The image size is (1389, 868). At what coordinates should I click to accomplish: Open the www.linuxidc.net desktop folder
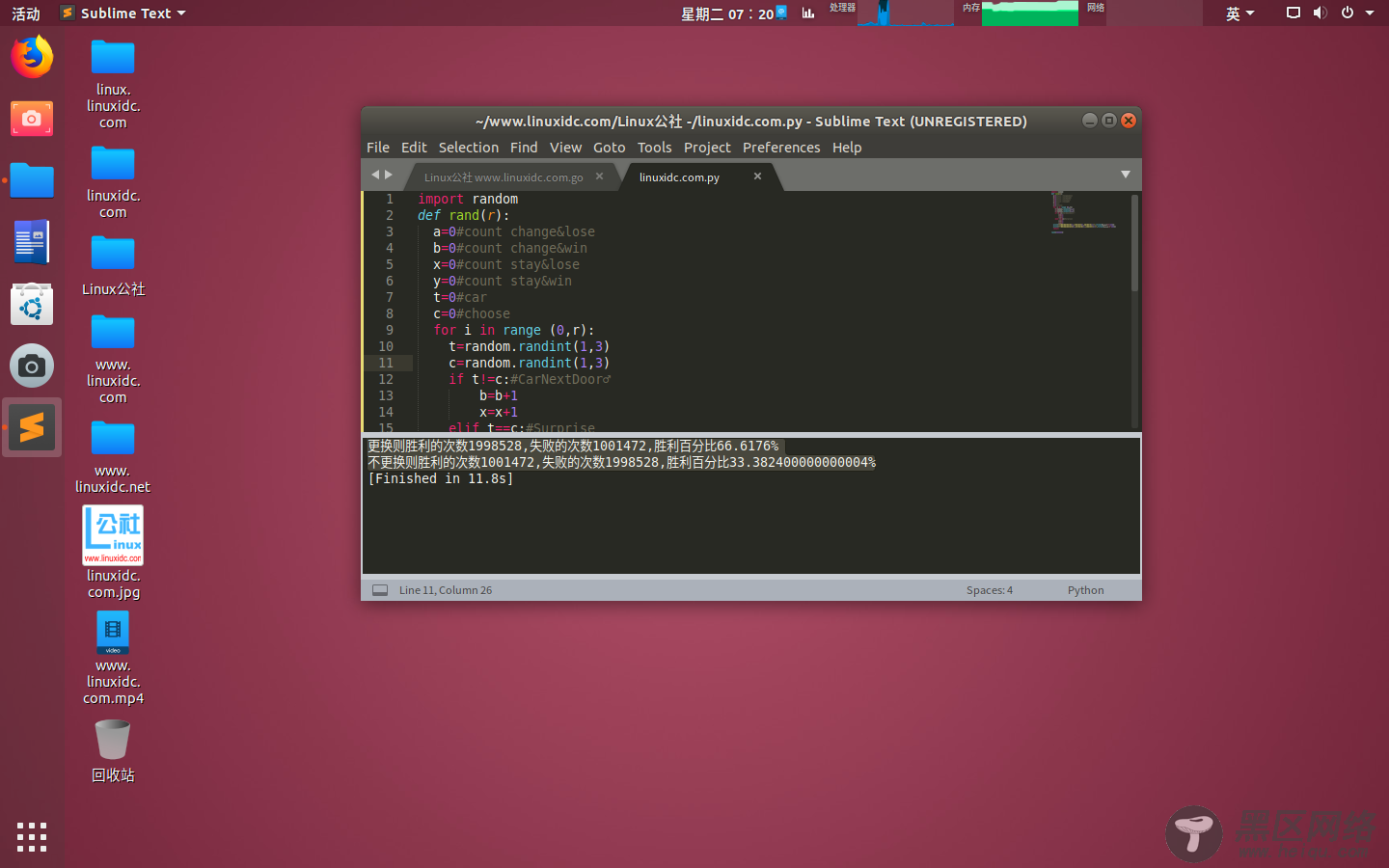113,457
